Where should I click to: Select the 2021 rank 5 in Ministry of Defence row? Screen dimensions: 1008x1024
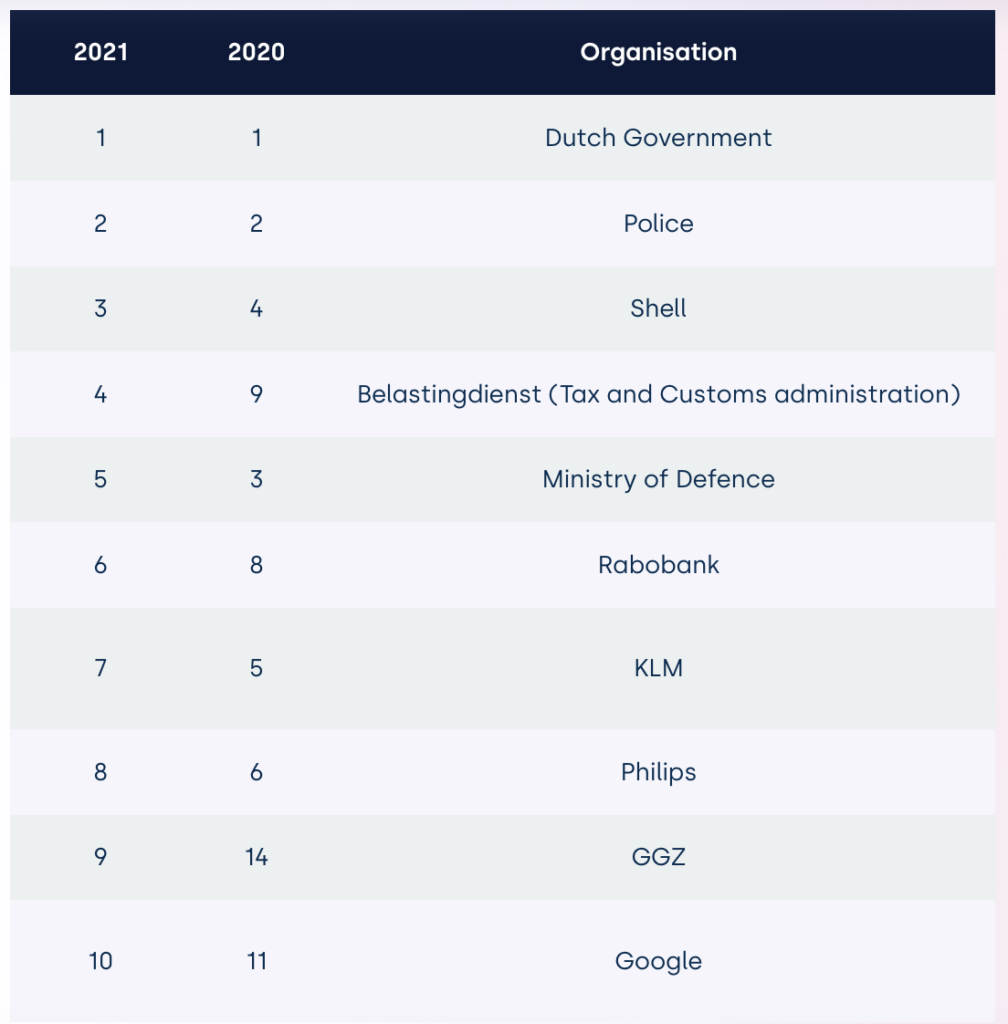[x=101, y=479]
